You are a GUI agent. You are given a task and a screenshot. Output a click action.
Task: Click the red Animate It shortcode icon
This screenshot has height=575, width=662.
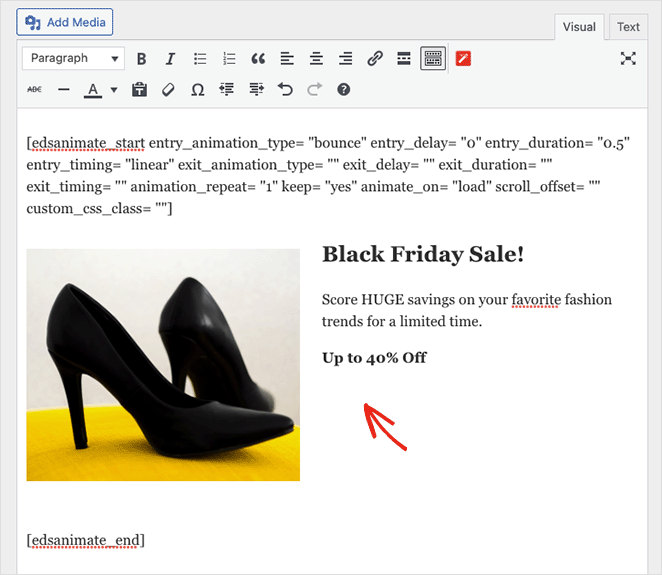click(x=463, y=59)
